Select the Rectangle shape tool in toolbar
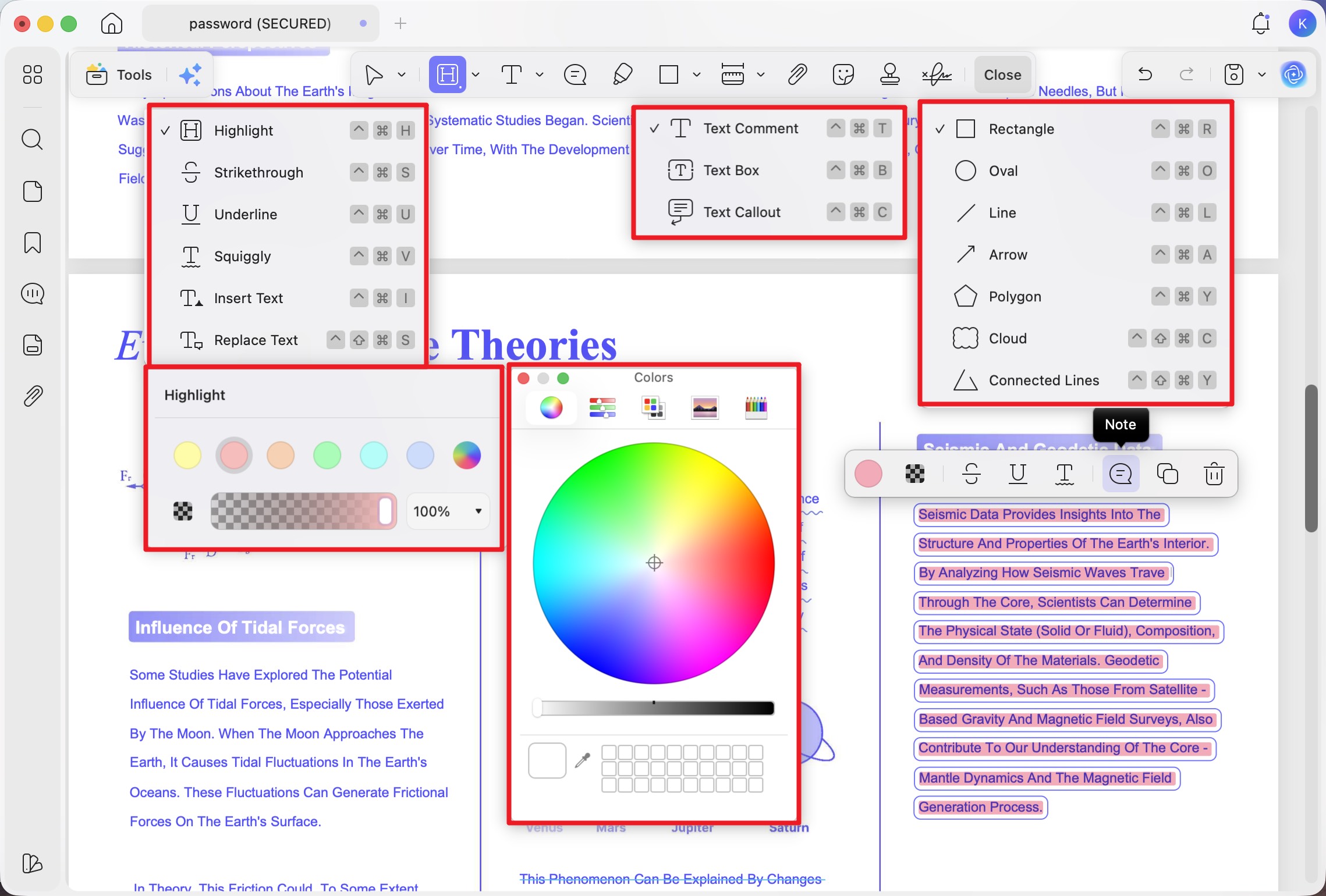 [668, 74]
